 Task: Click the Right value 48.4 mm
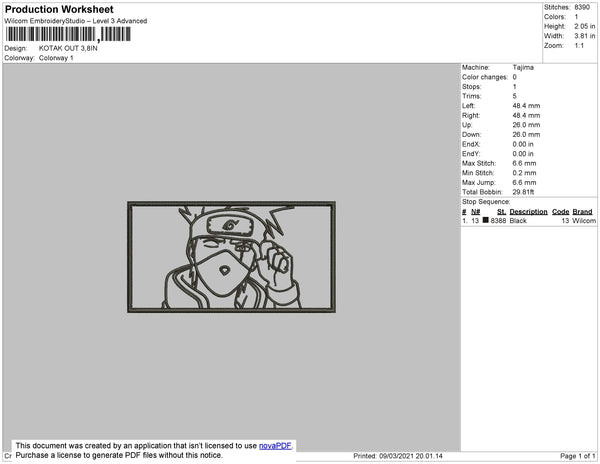(x=526, y=115)
